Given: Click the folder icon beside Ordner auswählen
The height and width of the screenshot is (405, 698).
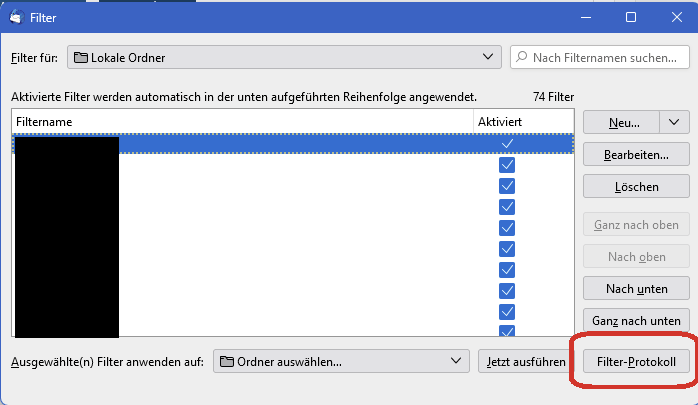Looking at the screenshot, I should (x=226, y=361).
